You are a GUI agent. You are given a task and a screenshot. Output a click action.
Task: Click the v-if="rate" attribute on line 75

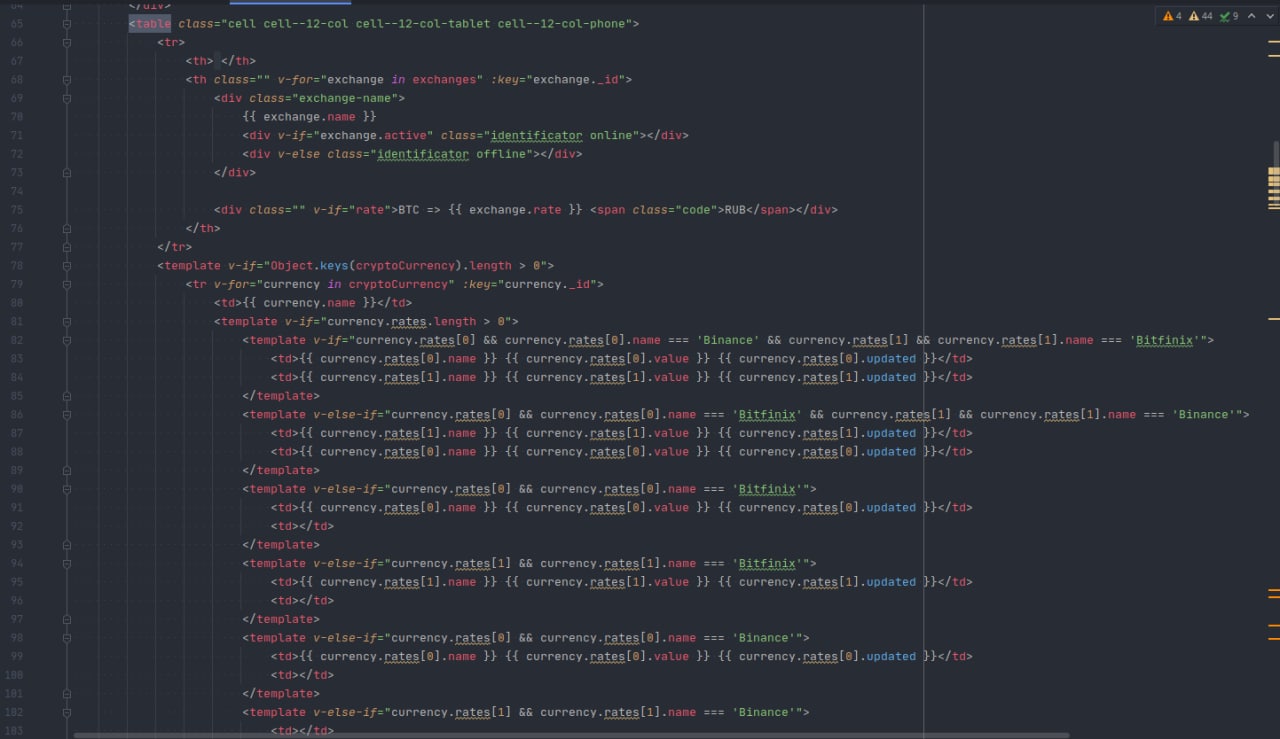(352, 210)
